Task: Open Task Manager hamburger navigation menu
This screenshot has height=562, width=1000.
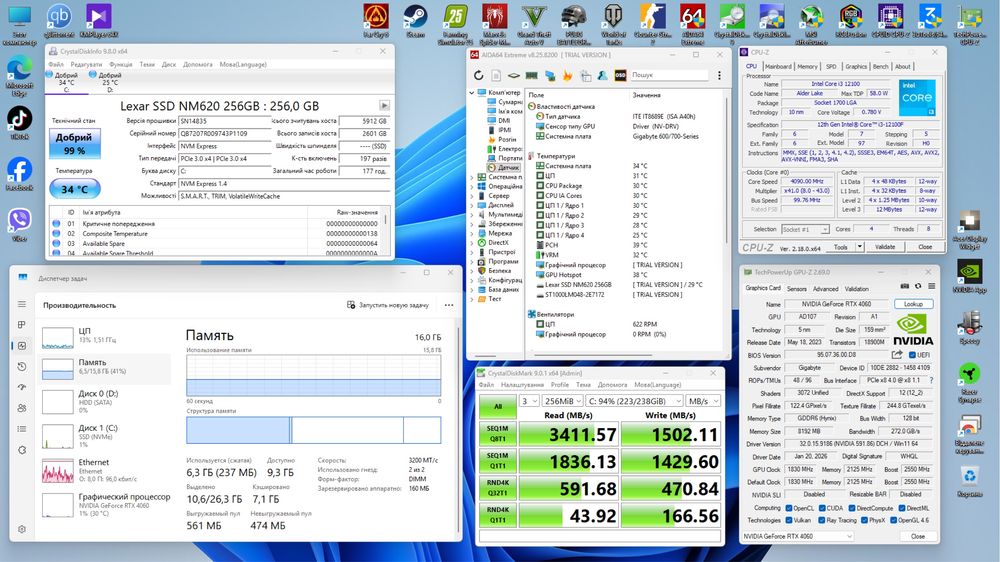Action: pyautogui.click(x=22, y=304)
